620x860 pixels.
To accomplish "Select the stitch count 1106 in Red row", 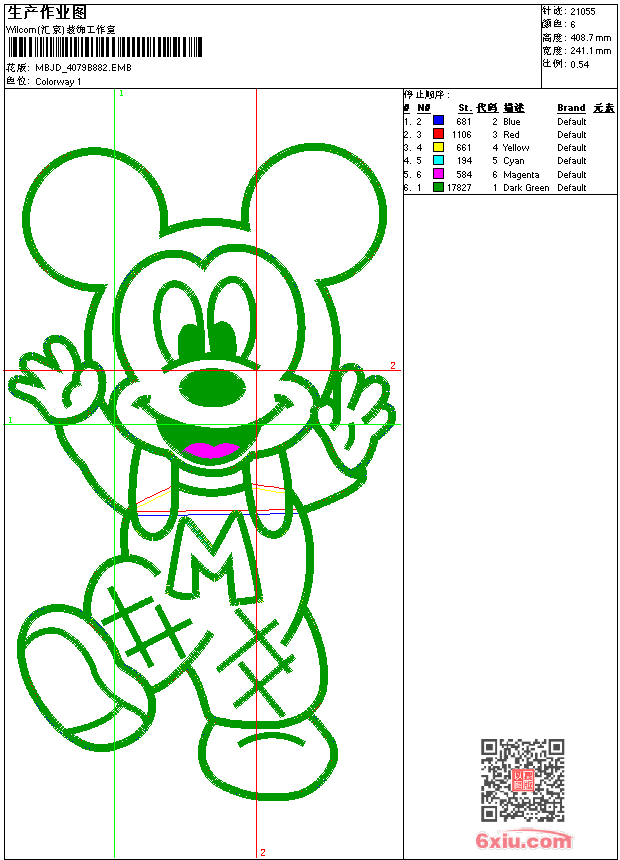I will (x=461, y=135).
